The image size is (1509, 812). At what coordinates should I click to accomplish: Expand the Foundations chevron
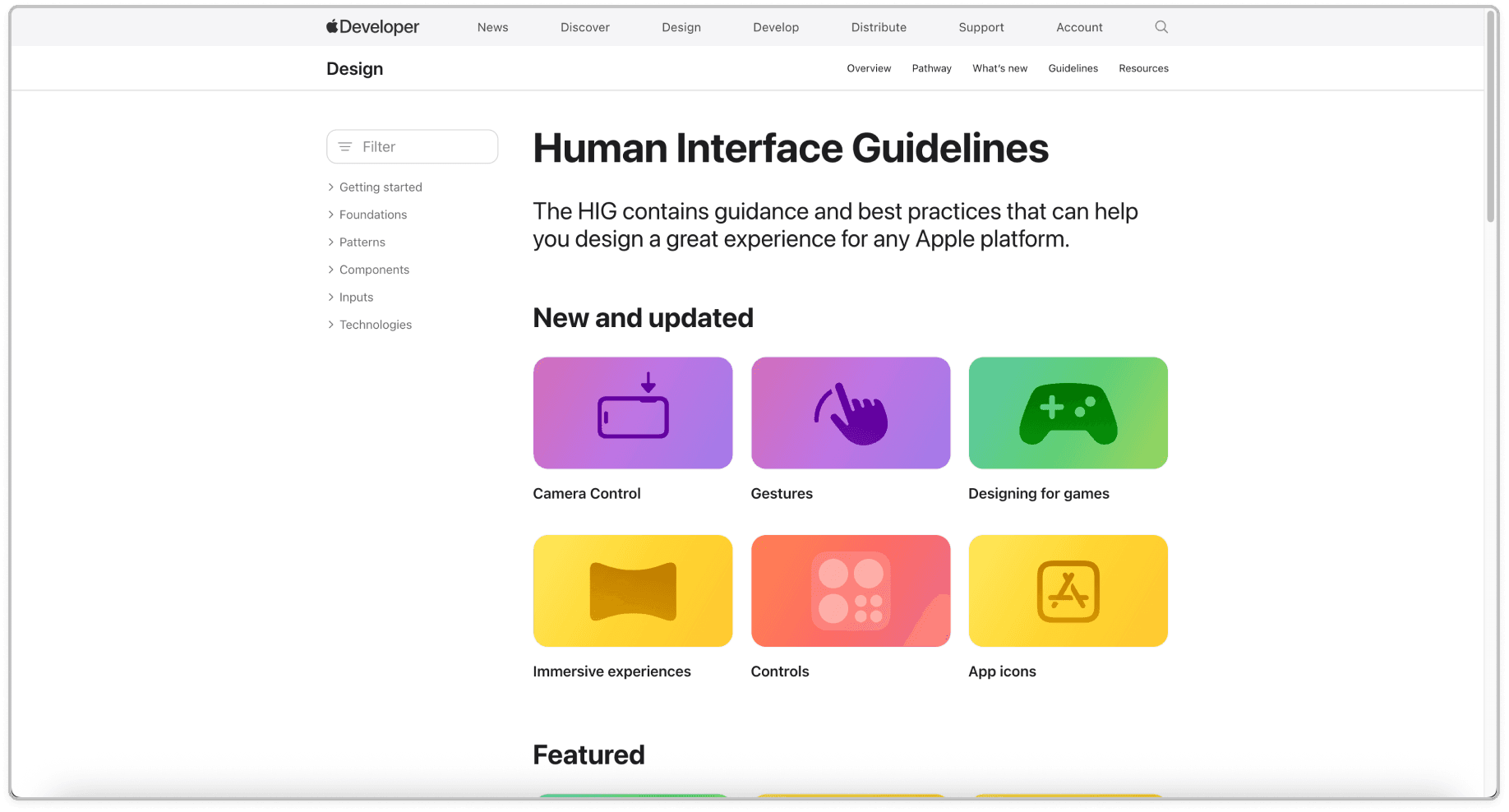[331, 215]
